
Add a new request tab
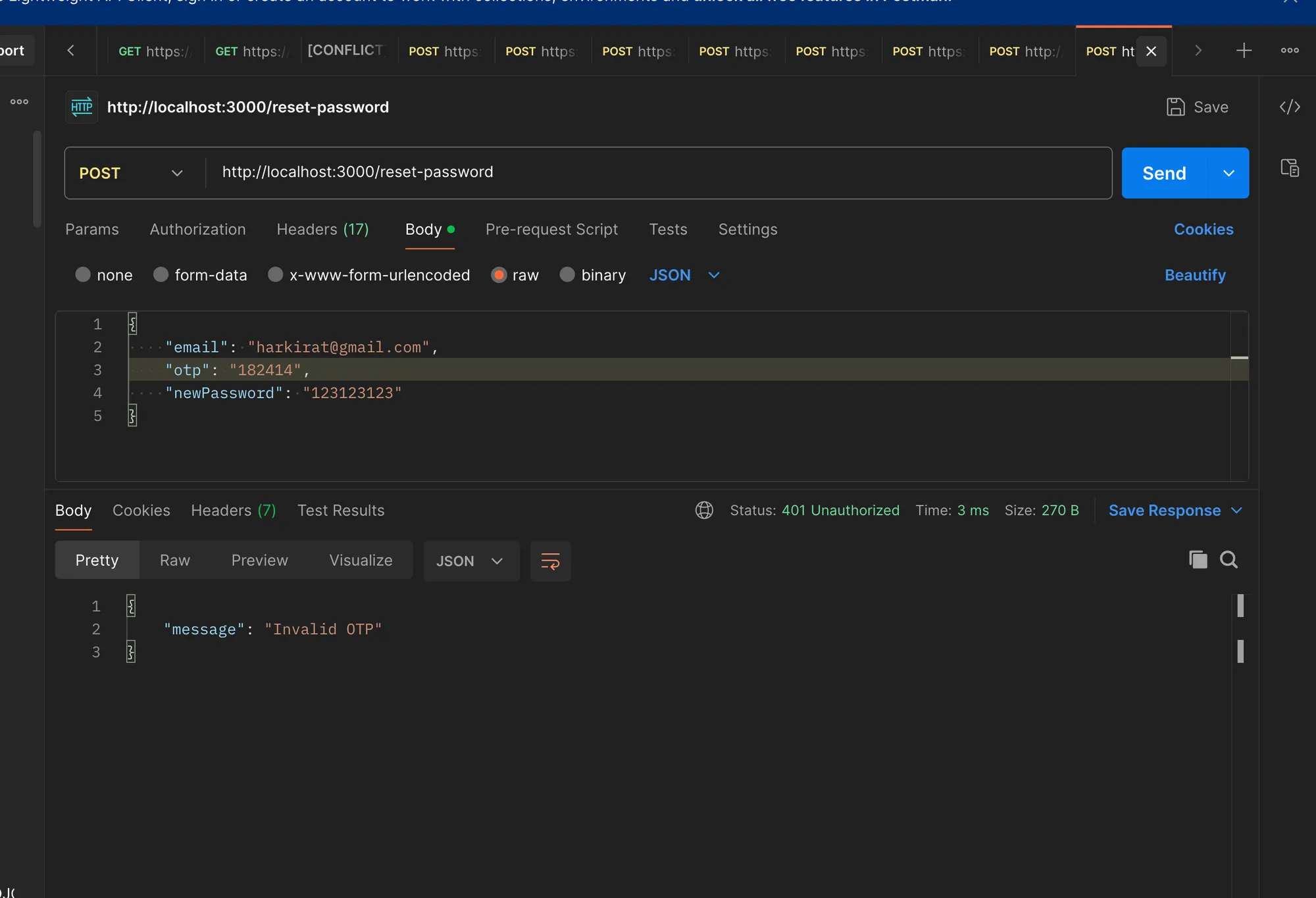pos(1244,51)
